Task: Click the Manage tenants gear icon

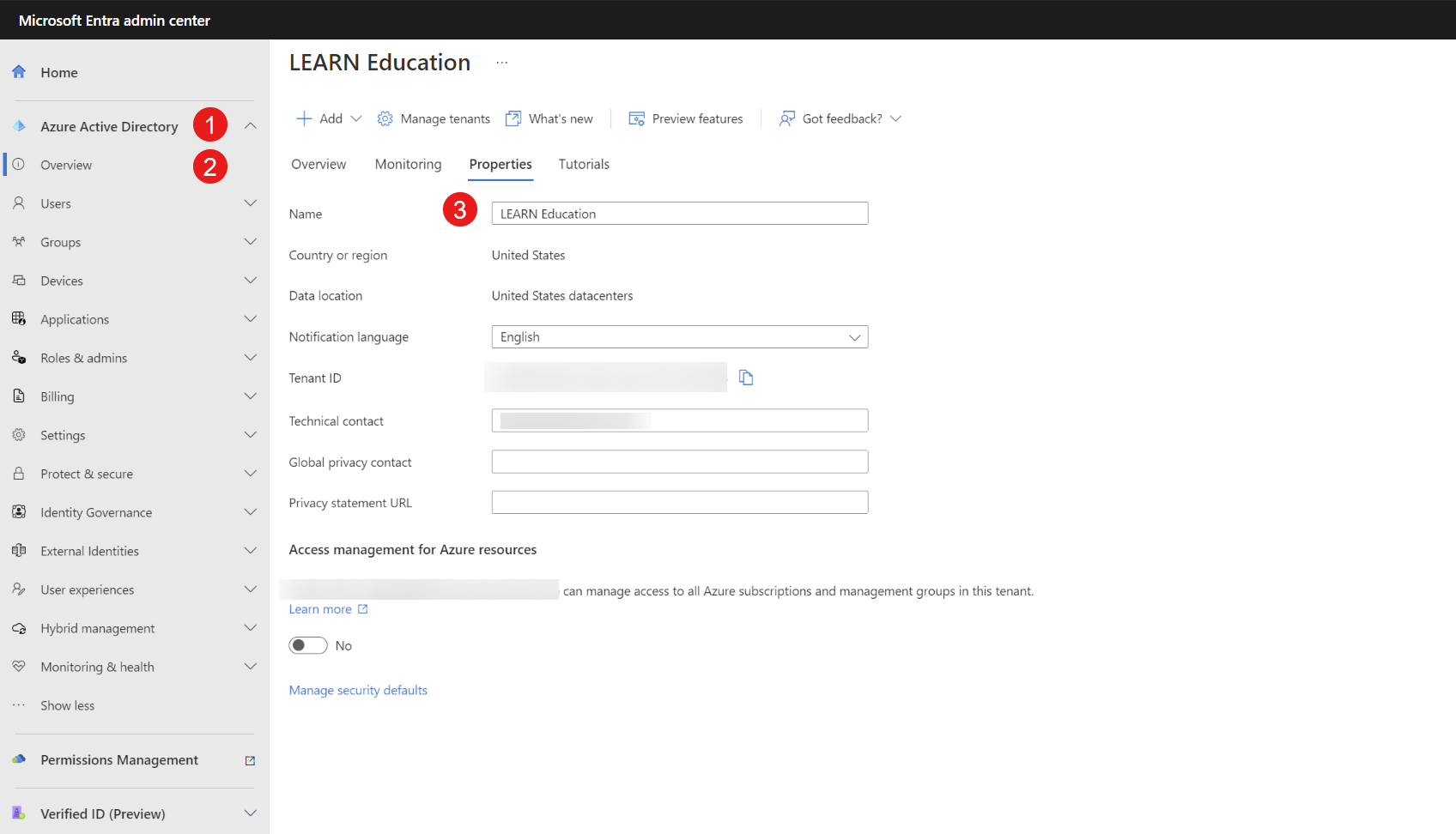Action: coord(385,118)
